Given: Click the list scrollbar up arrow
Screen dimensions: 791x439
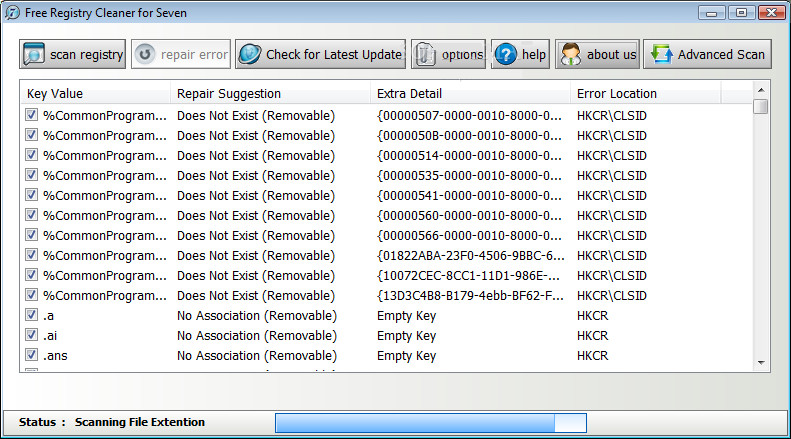Looking at the screenshot, I should click(761, 90).
